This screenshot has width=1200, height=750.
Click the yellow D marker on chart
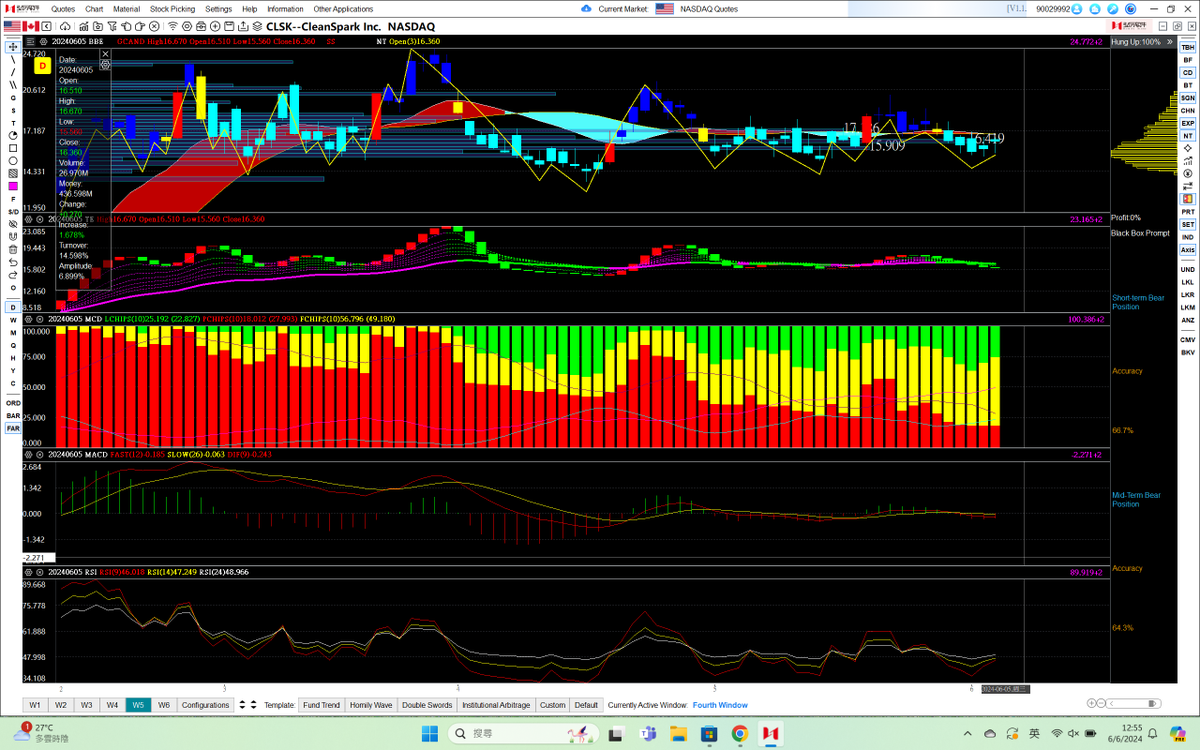[x=42, y=66]
